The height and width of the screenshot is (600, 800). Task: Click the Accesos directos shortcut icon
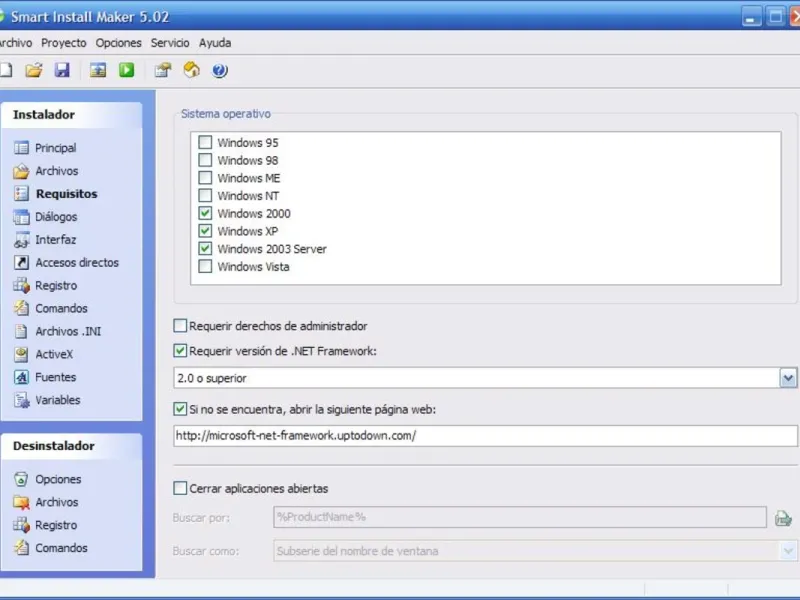[21, 263]
